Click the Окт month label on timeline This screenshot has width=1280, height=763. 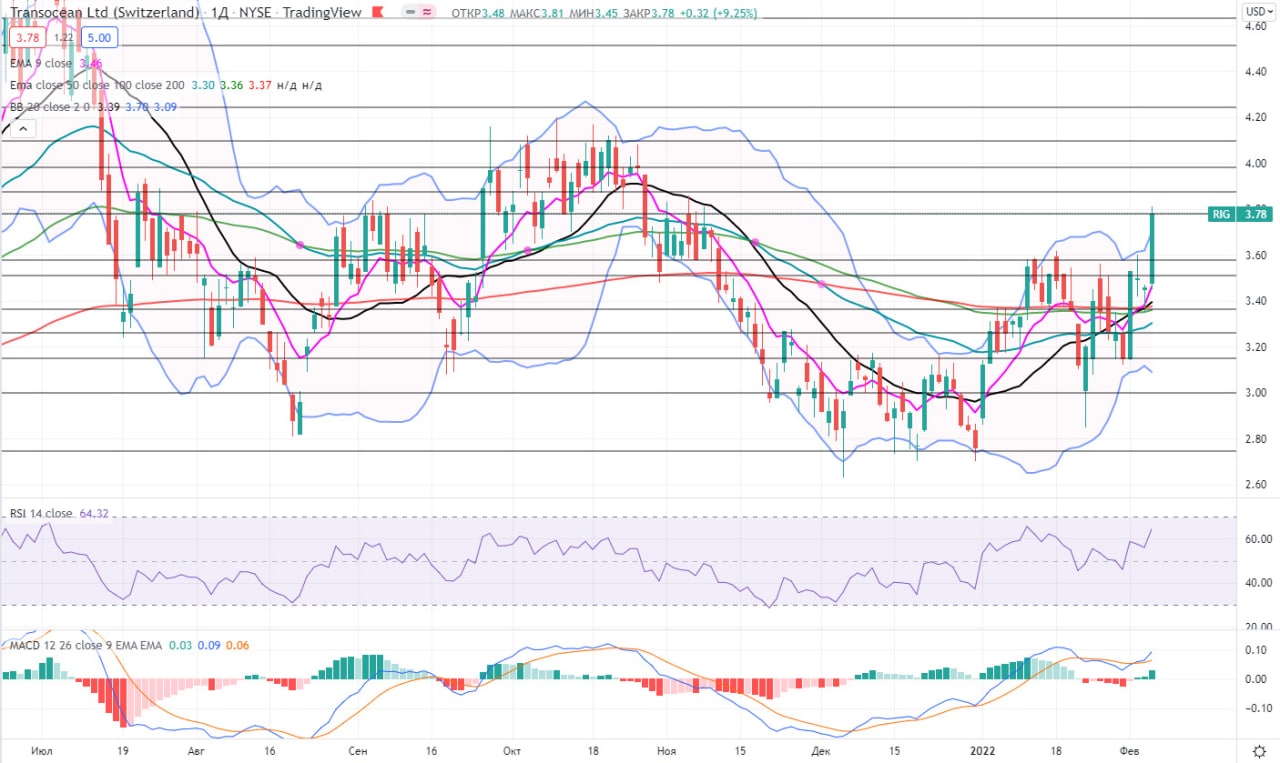[x=513, y=749]
